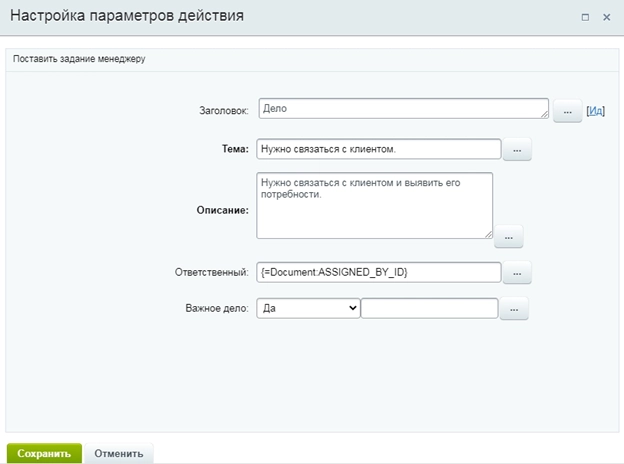Screen dimensions: 624x464
Task: Click the Настройка параметров действия title
Action: pyautogui.click(x=127, y=16)
